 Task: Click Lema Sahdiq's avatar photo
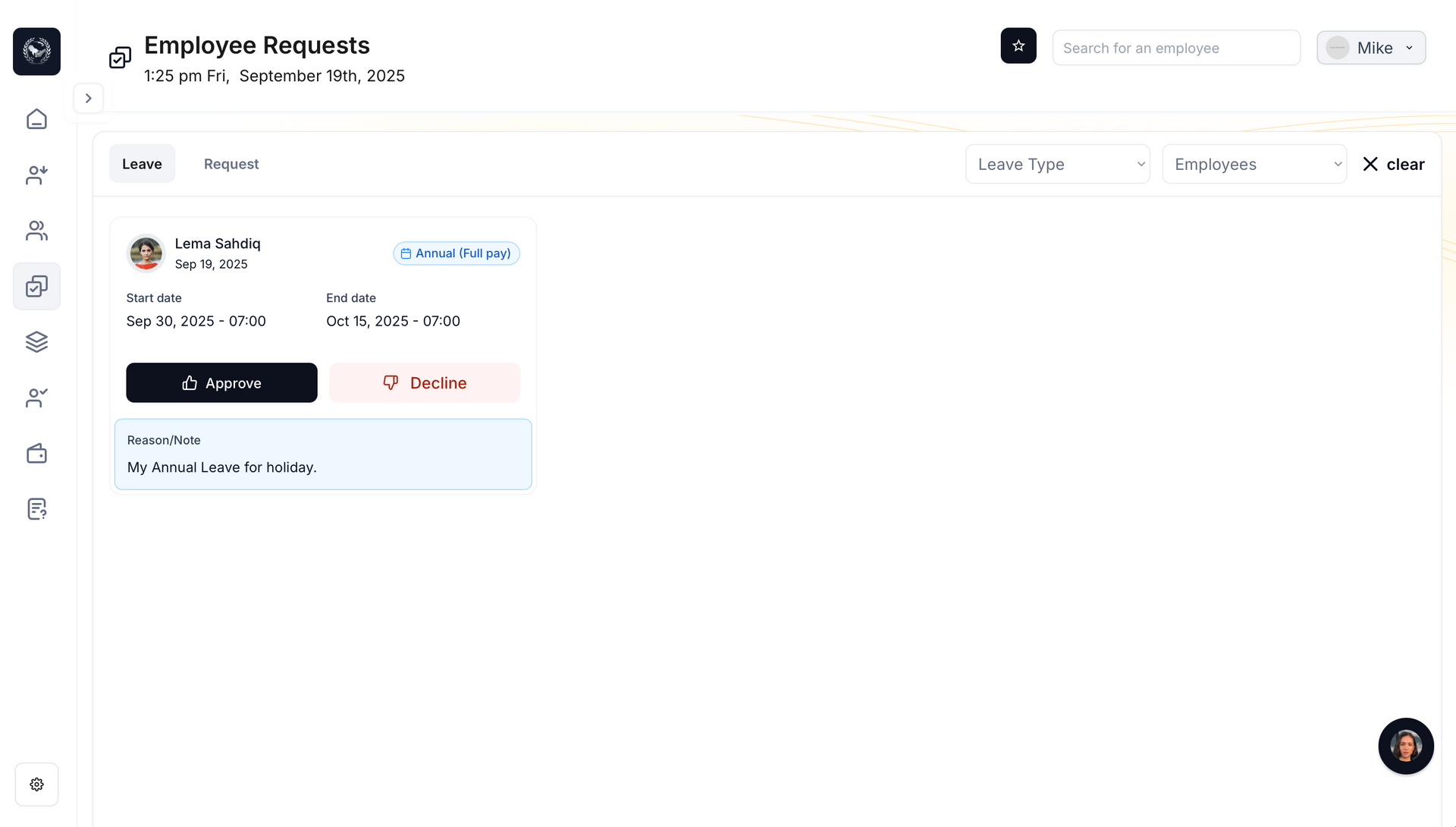(146, 253)
